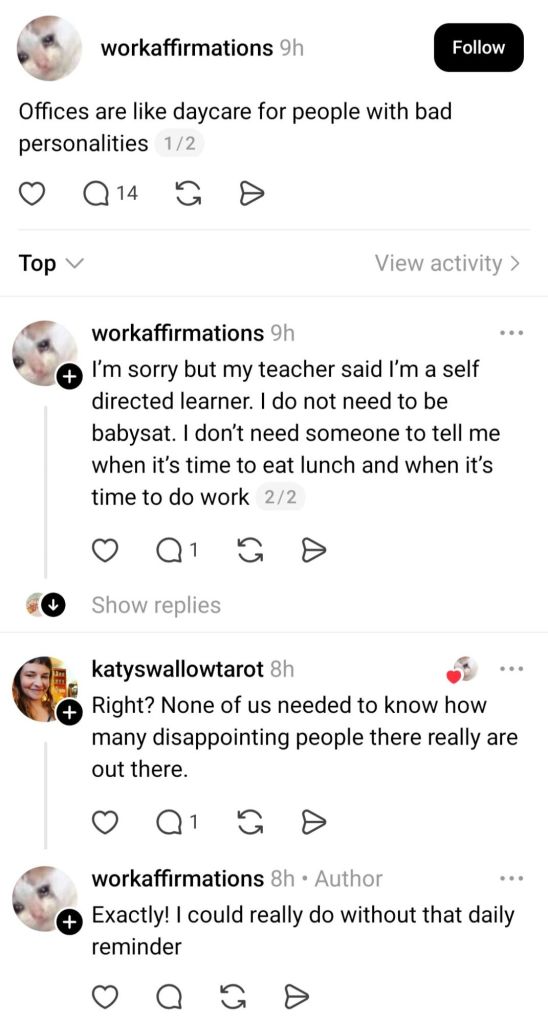The image size is (548, 1023).
Task: Open the 14 comments on the main post
Action: pyautogui.click(x=111, y=194)
